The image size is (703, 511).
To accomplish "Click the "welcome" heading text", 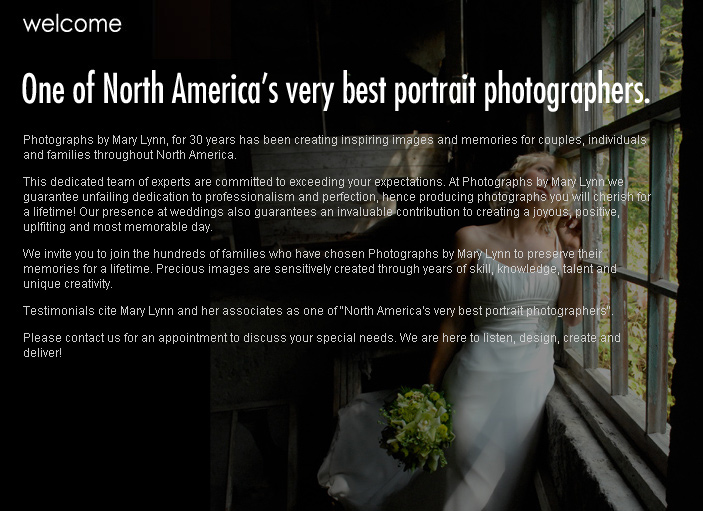I will pos(72,24).
